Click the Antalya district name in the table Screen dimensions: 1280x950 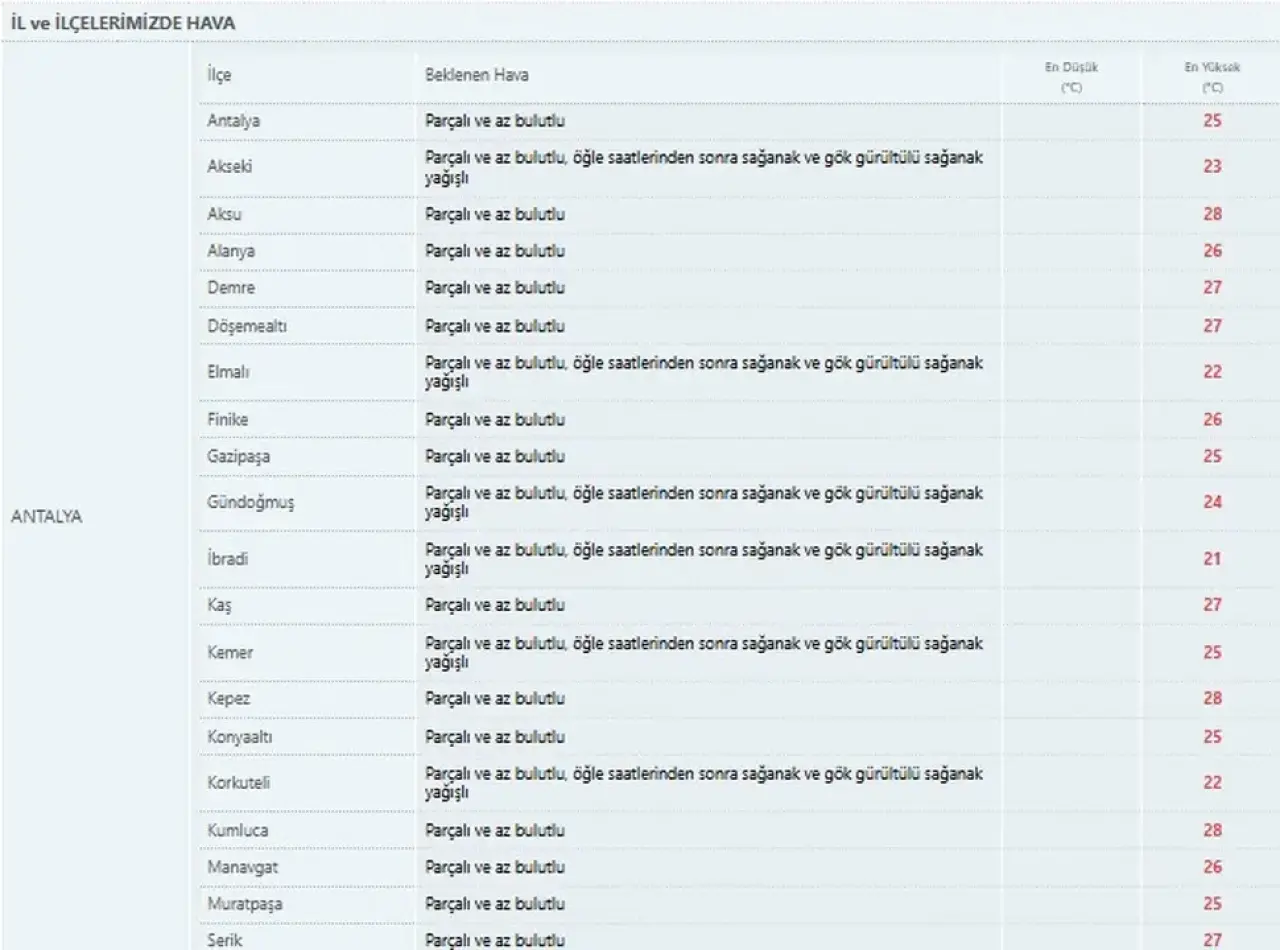pos(233,122)
